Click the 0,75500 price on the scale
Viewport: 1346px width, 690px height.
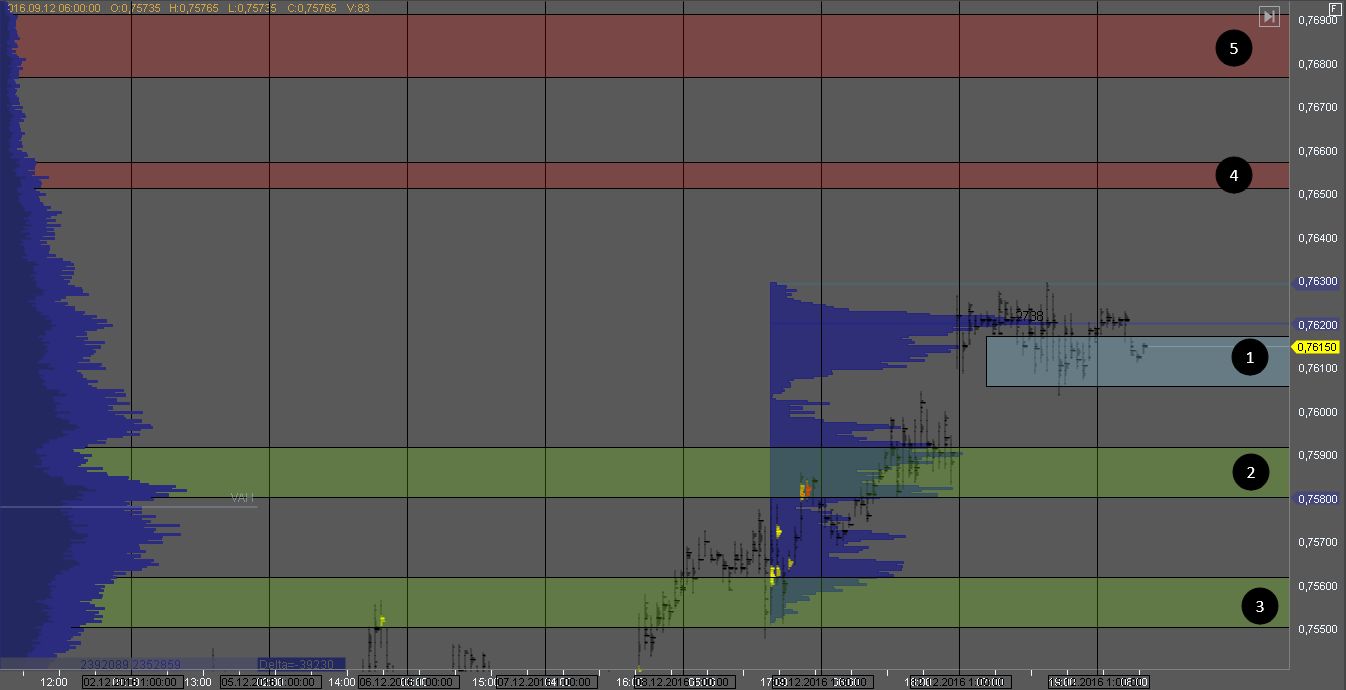coord(1316,629)
